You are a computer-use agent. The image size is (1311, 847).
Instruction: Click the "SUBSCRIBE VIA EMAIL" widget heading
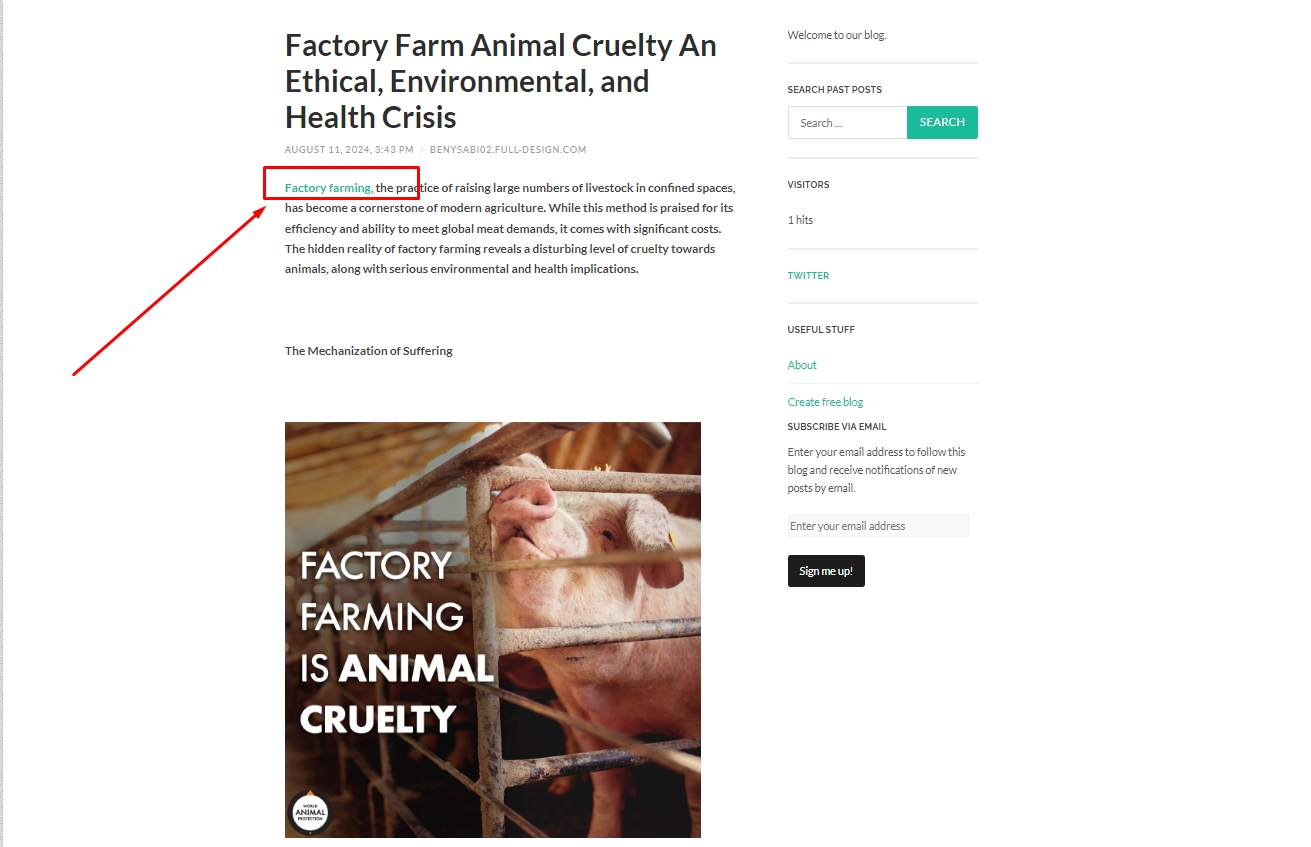pyautogui.click(x=836, y=427)
